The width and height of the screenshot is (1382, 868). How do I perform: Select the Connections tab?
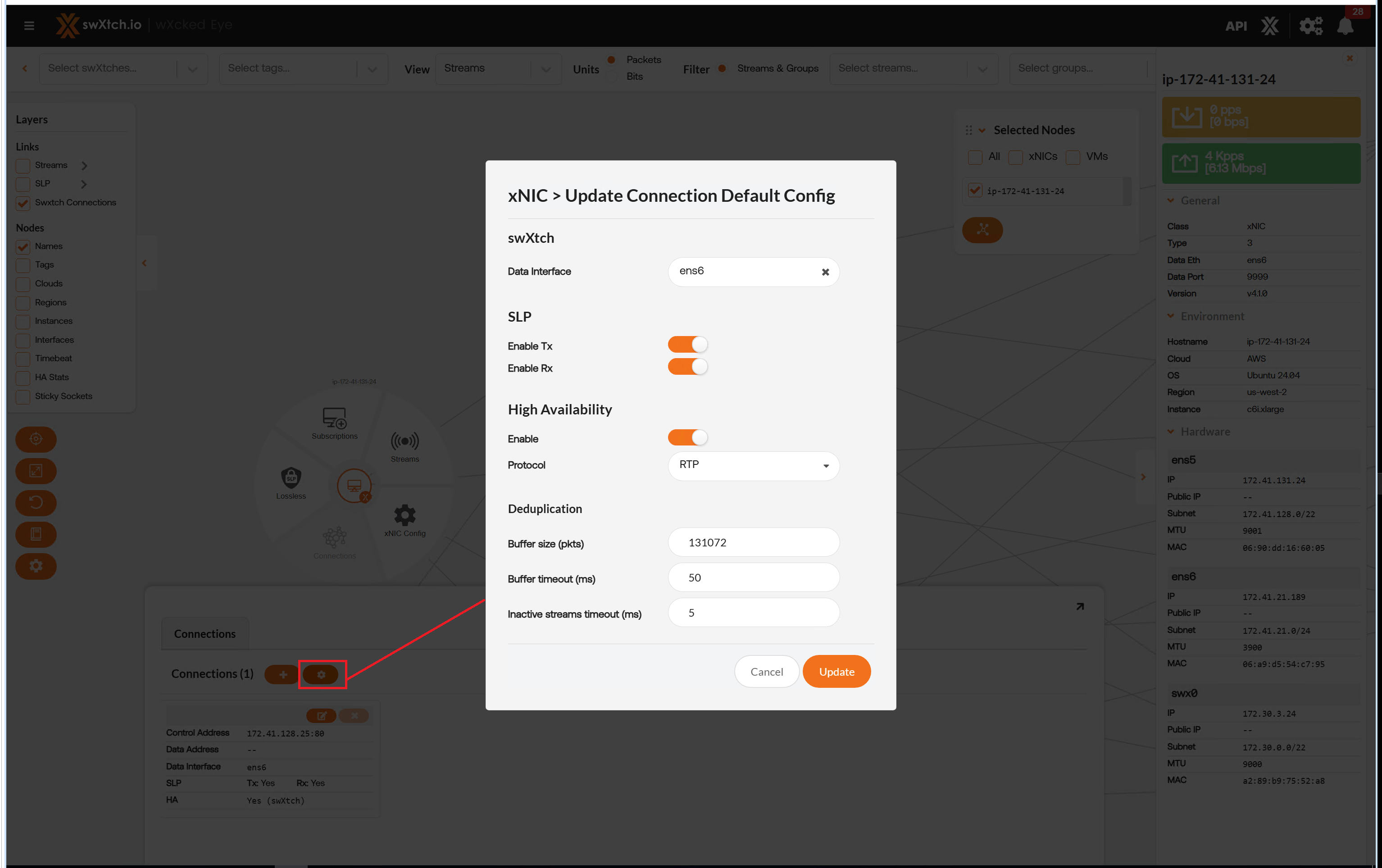pos(205,634)
